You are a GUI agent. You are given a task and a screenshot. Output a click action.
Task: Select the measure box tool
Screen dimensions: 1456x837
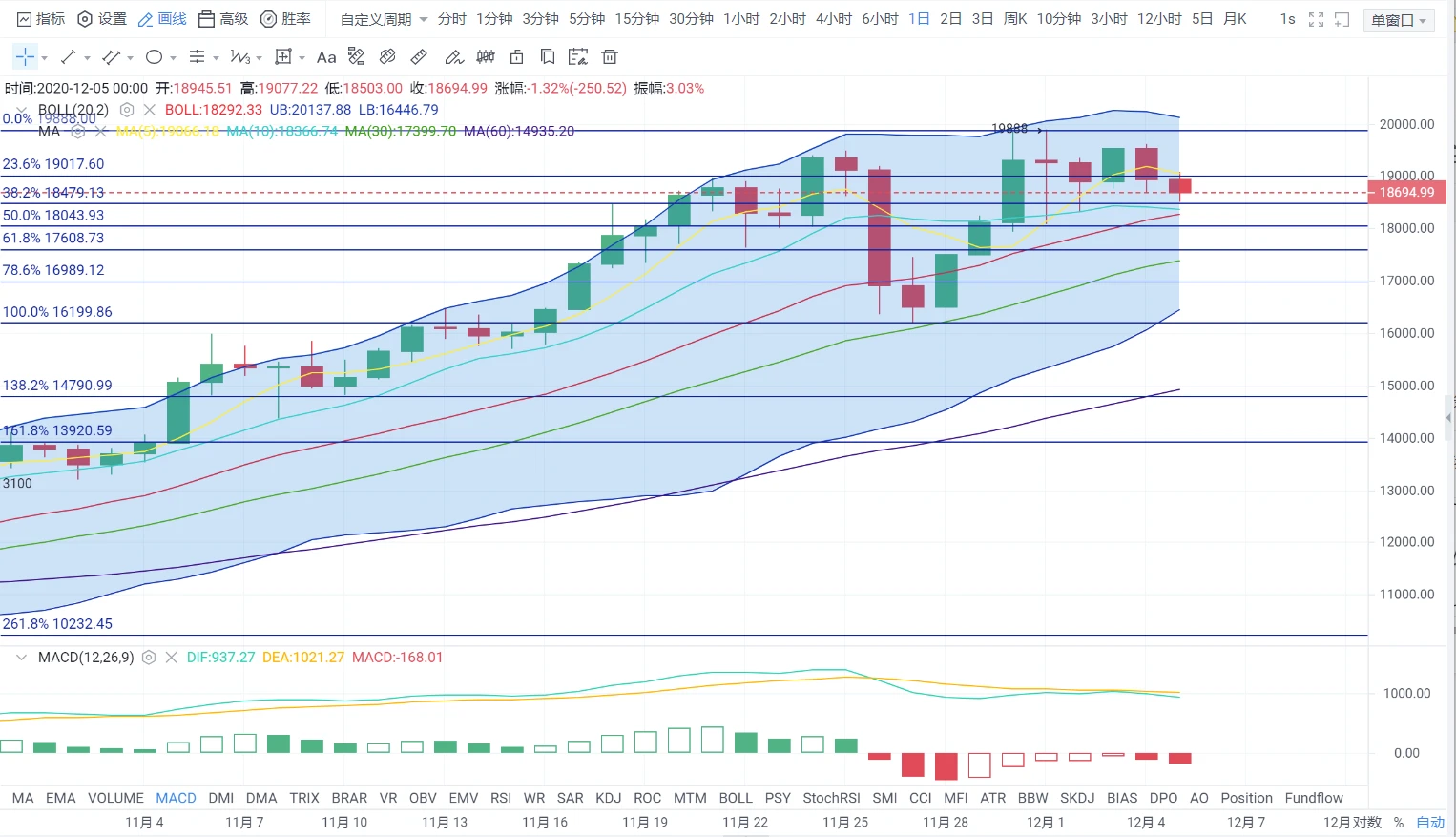click(x=283, y=57)
